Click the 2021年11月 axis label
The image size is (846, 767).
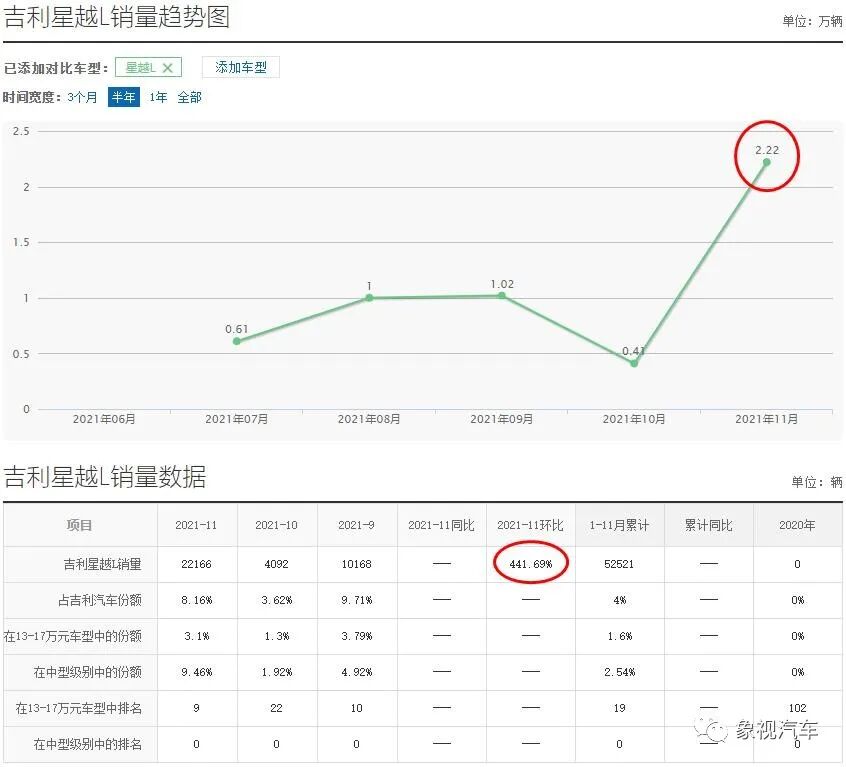[767, 419]
